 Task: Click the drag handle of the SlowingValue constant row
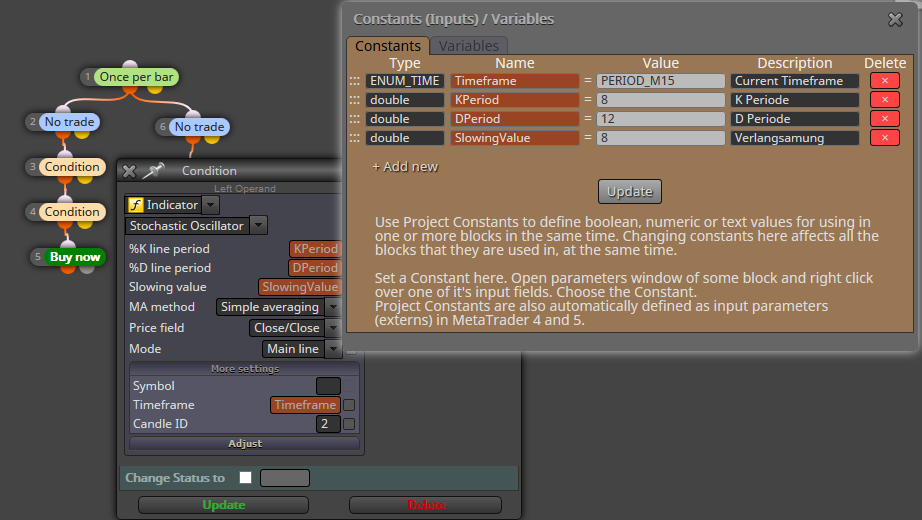(x=354, y=138)
